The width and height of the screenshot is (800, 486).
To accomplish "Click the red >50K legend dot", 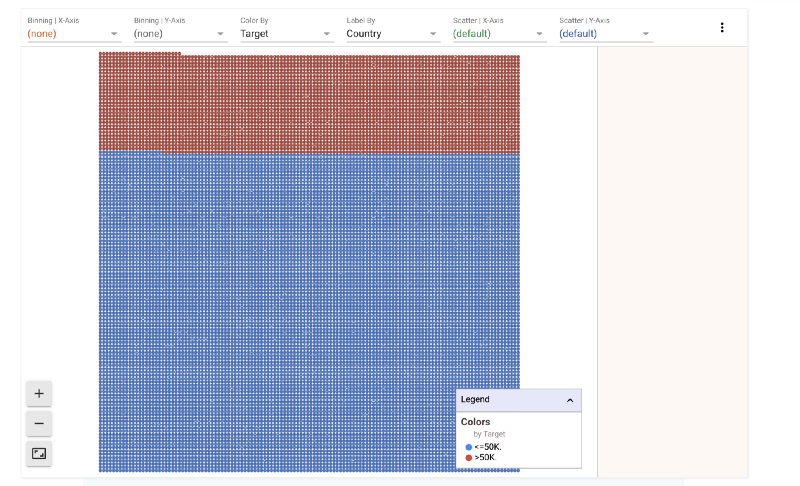I will coord(468,457).
